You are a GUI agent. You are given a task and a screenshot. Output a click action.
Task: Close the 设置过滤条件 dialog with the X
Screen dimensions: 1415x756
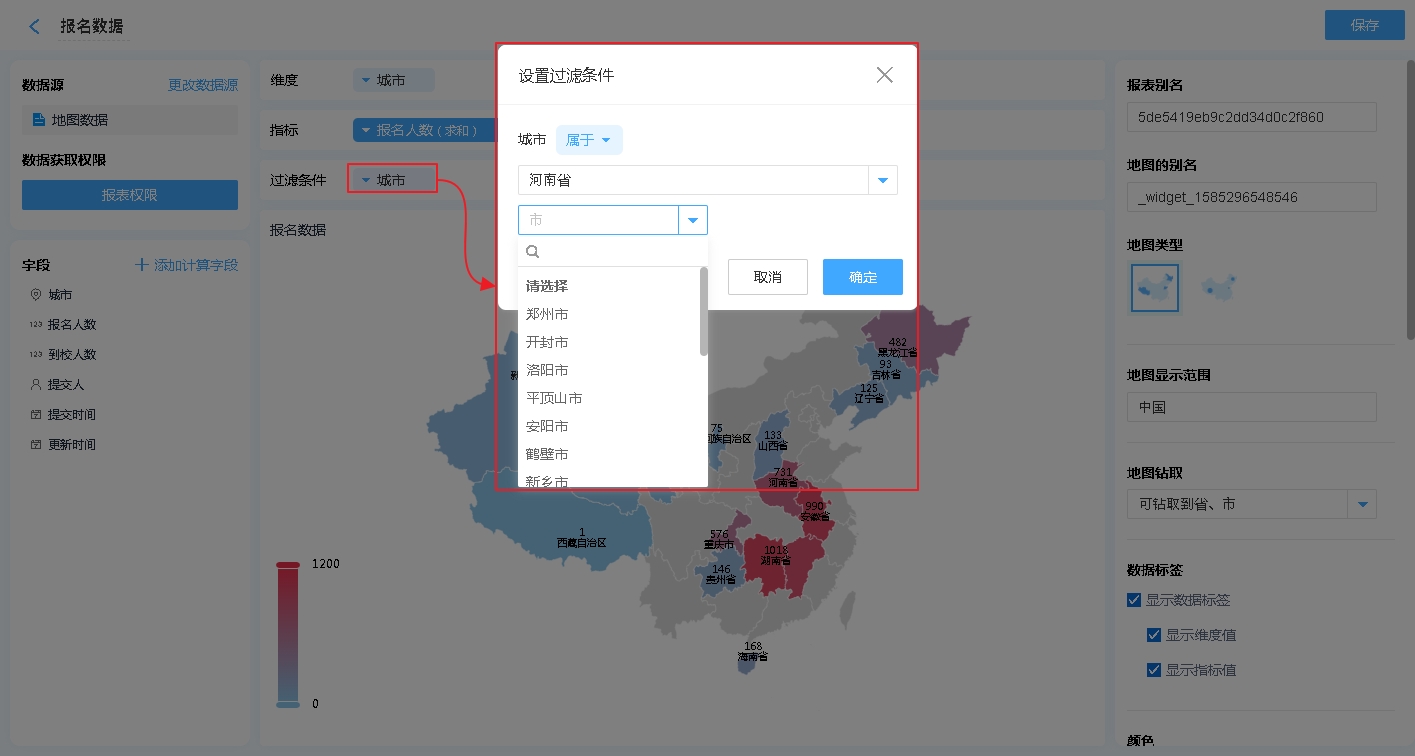[884, 75]
